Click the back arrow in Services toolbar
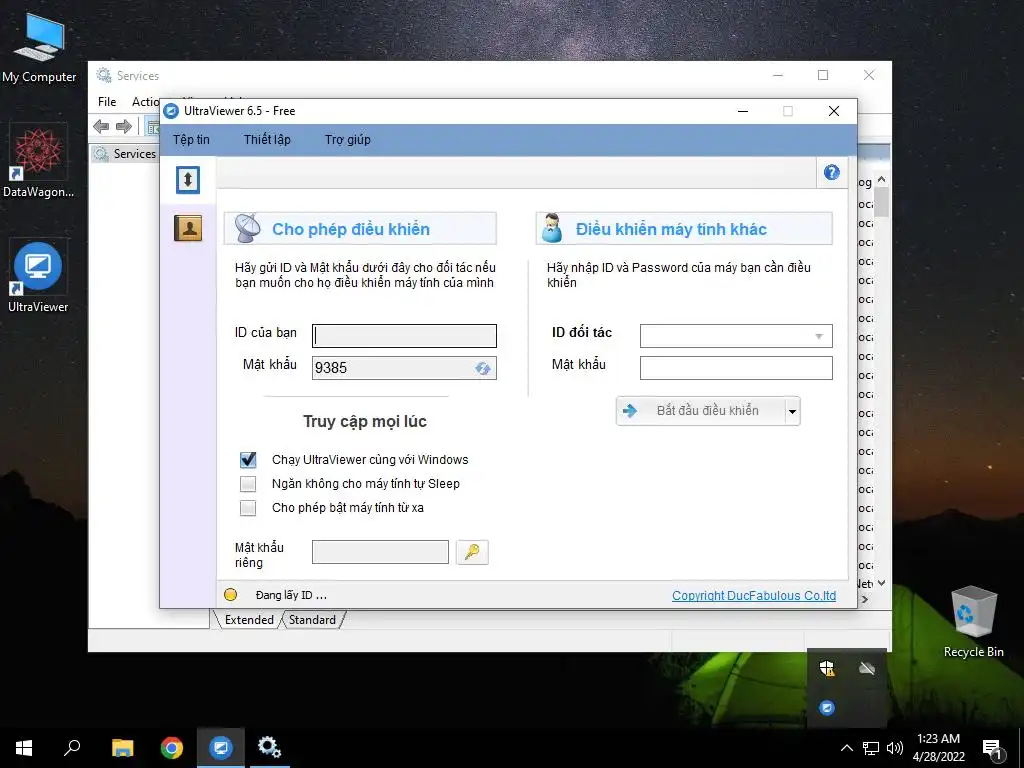 101,126
